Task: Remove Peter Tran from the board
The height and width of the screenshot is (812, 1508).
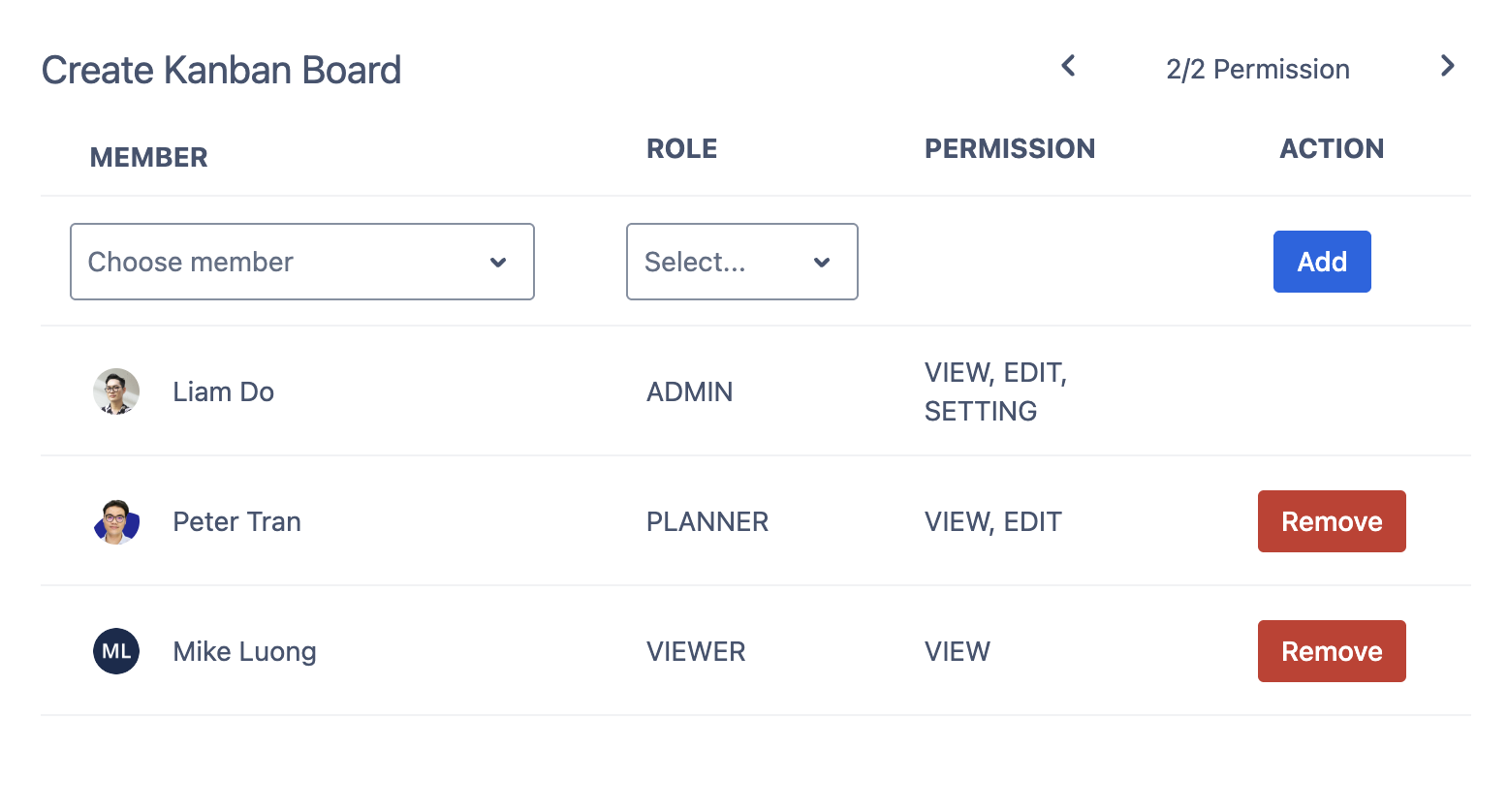Action: pyautogui.click(x=1331, y=521)
